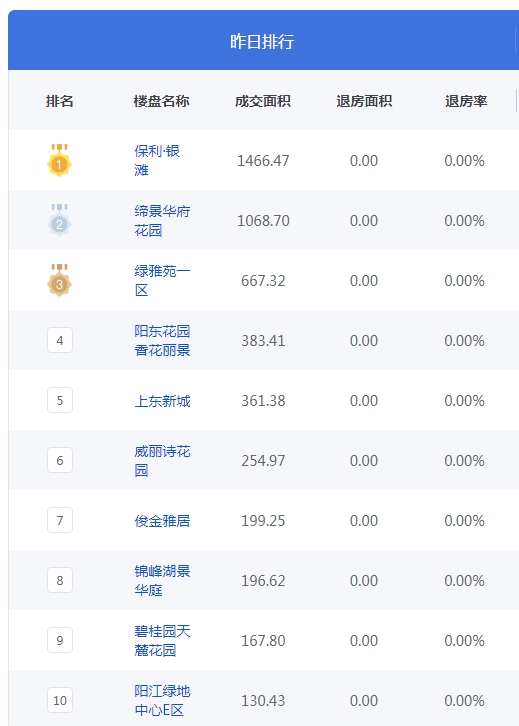Open the 碧桂园天麓花园 link

click(x=162, y=640)
